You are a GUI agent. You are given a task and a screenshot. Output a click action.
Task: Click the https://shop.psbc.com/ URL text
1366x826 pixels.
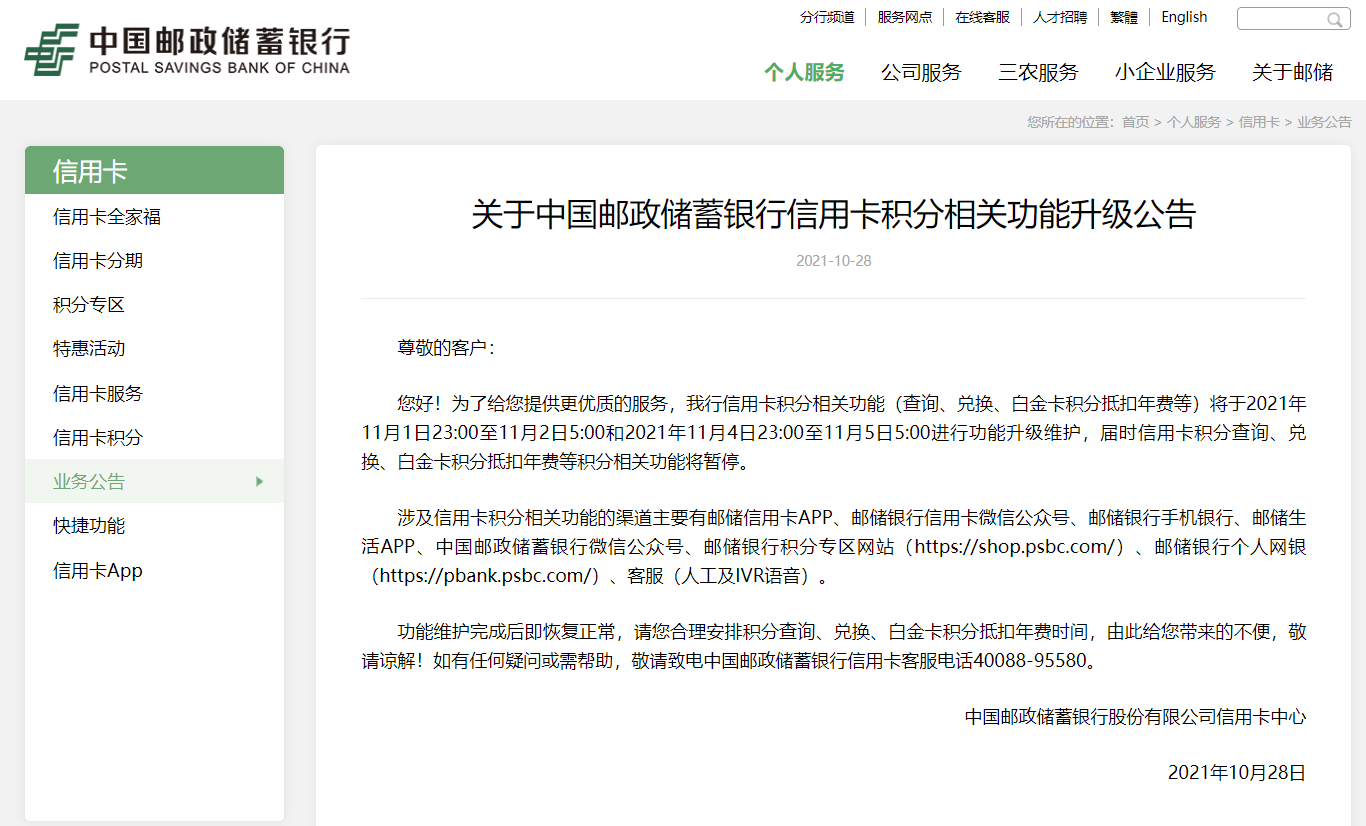(1015, 547)
